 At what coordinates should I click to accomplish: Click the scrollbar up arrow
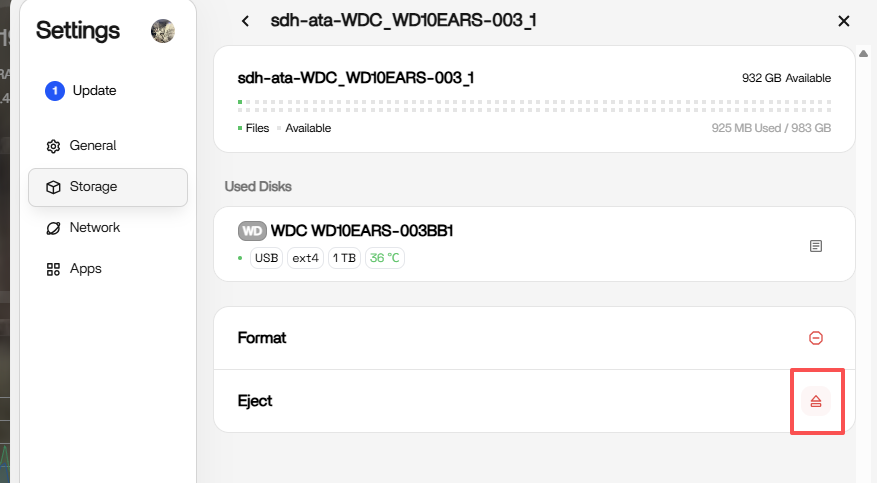pyautogui.click(x=863, y=55)
